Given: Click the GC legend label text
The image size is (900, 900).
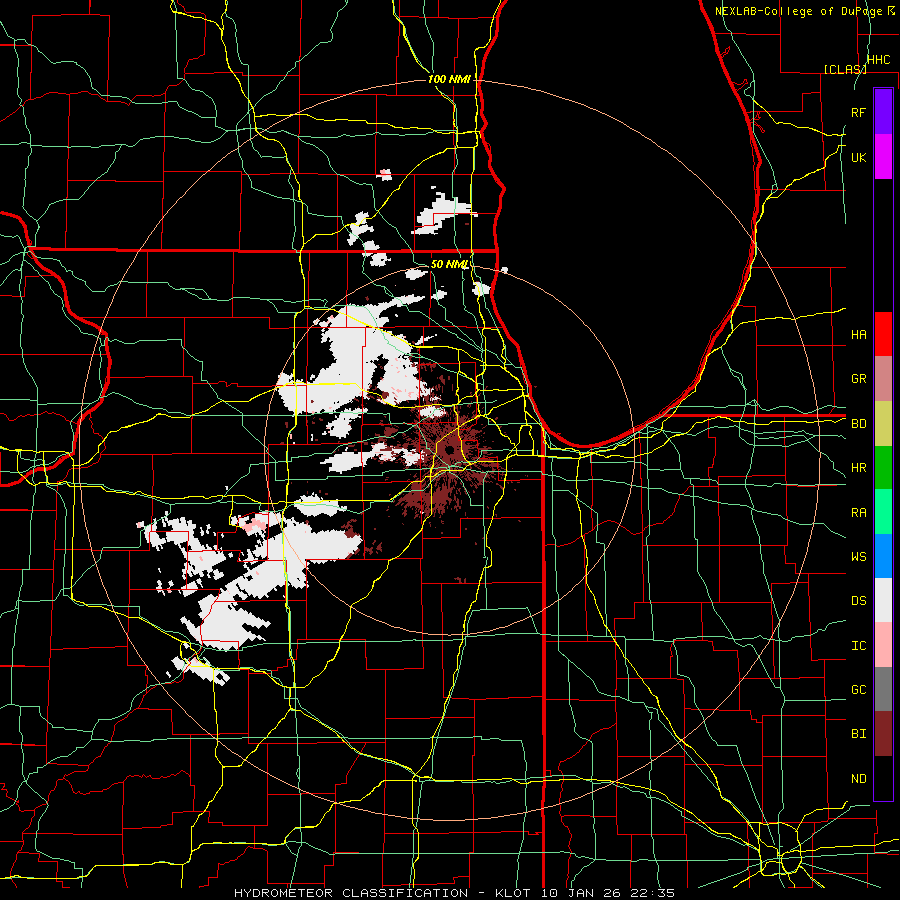Looking at the screenshot, I should pos(858,690).
